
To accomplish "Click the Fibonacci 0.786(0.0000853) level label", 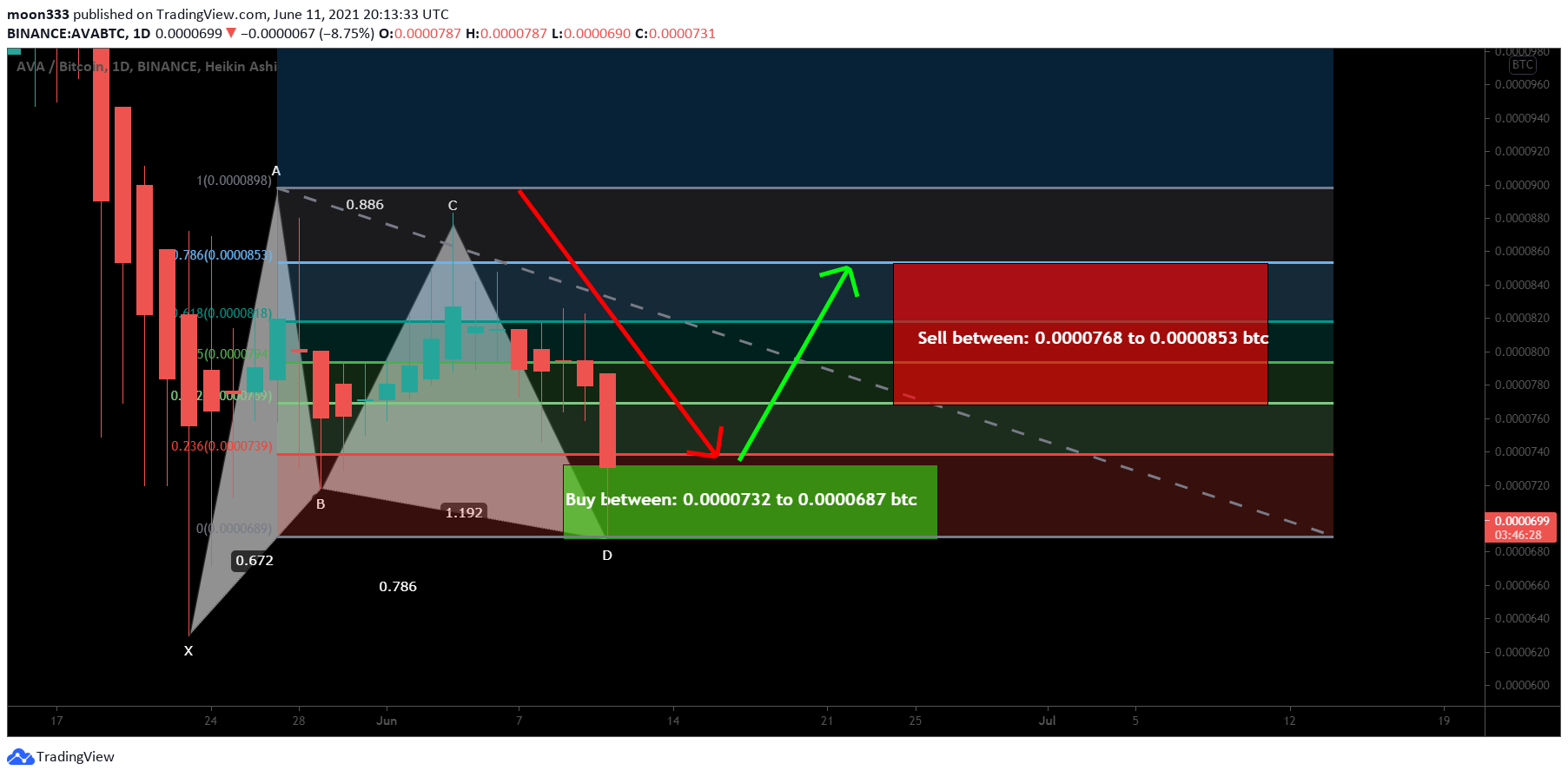I will [223, 255].
